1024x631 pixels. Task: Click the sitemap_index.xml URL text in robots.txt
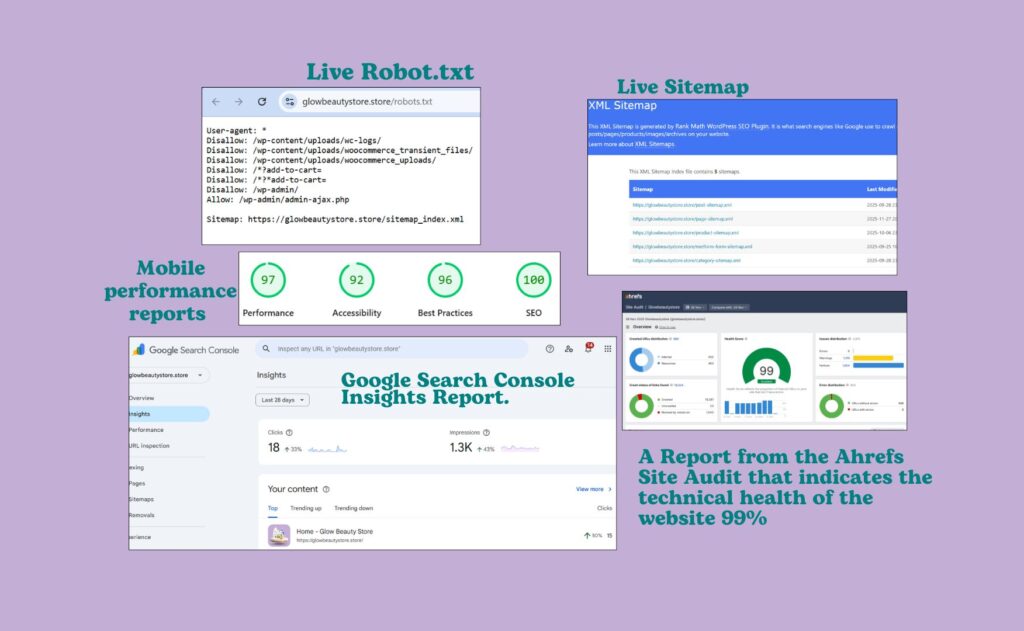(x=355, y=219)
